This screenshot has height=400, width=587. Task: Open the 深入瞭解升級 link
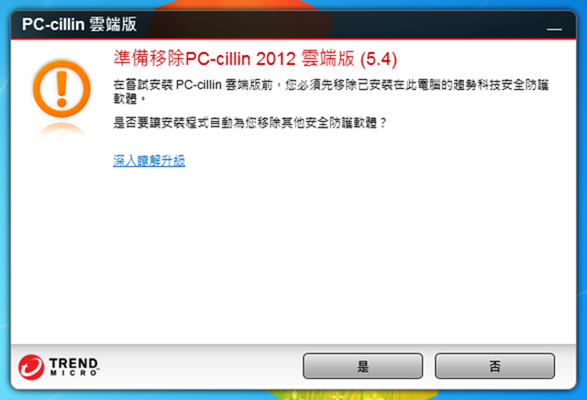point(149,161)
